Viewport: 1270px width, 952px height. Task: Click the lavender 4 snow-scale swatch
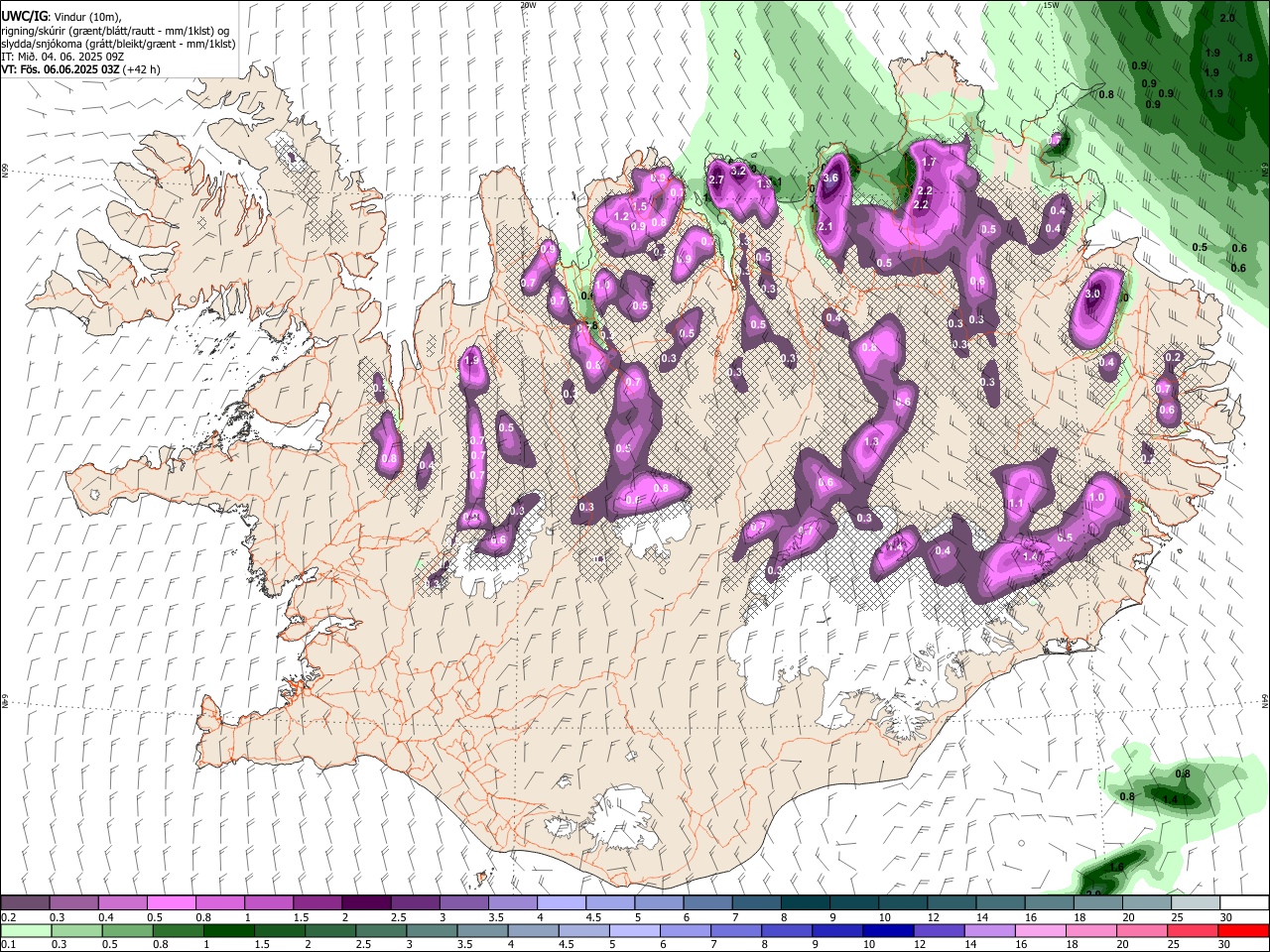tap(561, 902)
